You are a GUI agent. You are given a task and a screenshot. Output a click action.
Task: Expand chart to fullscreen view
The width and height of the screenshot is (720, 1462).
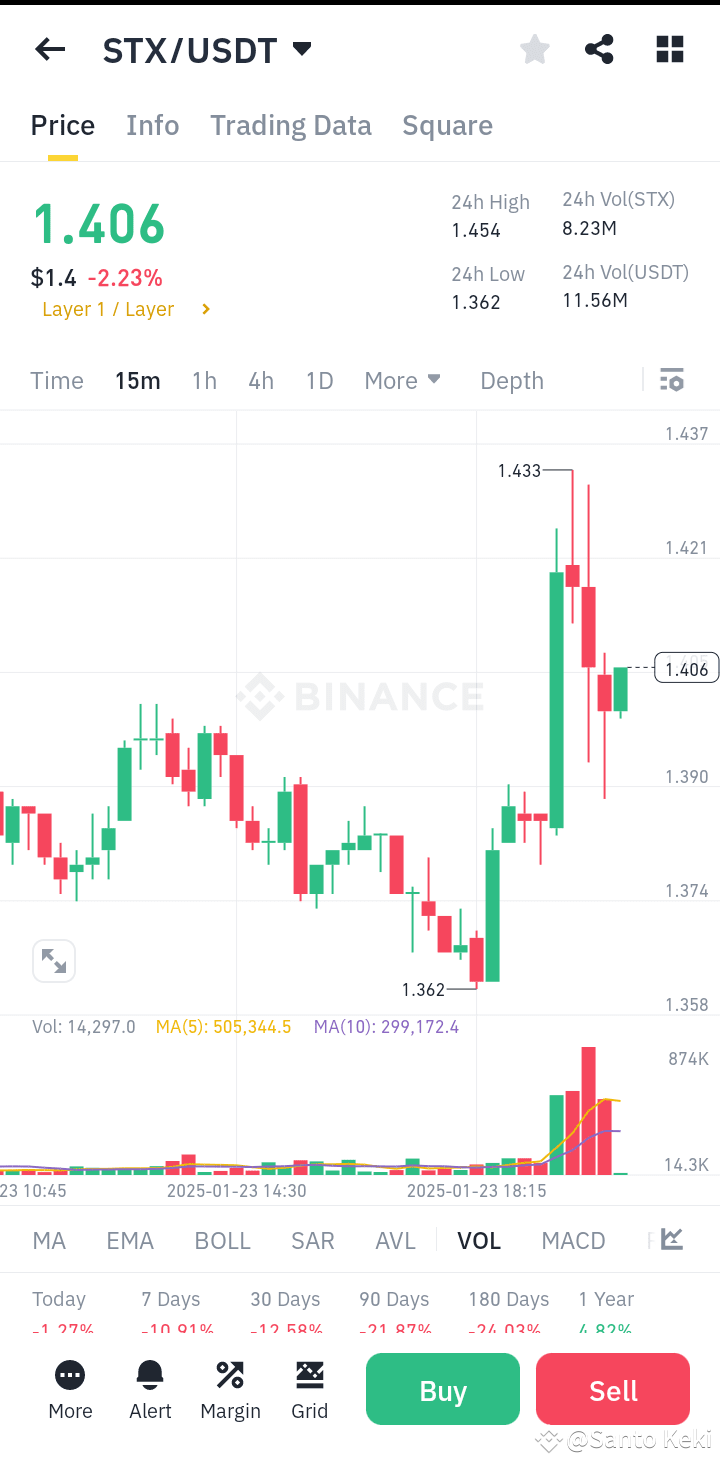point(54,960)
